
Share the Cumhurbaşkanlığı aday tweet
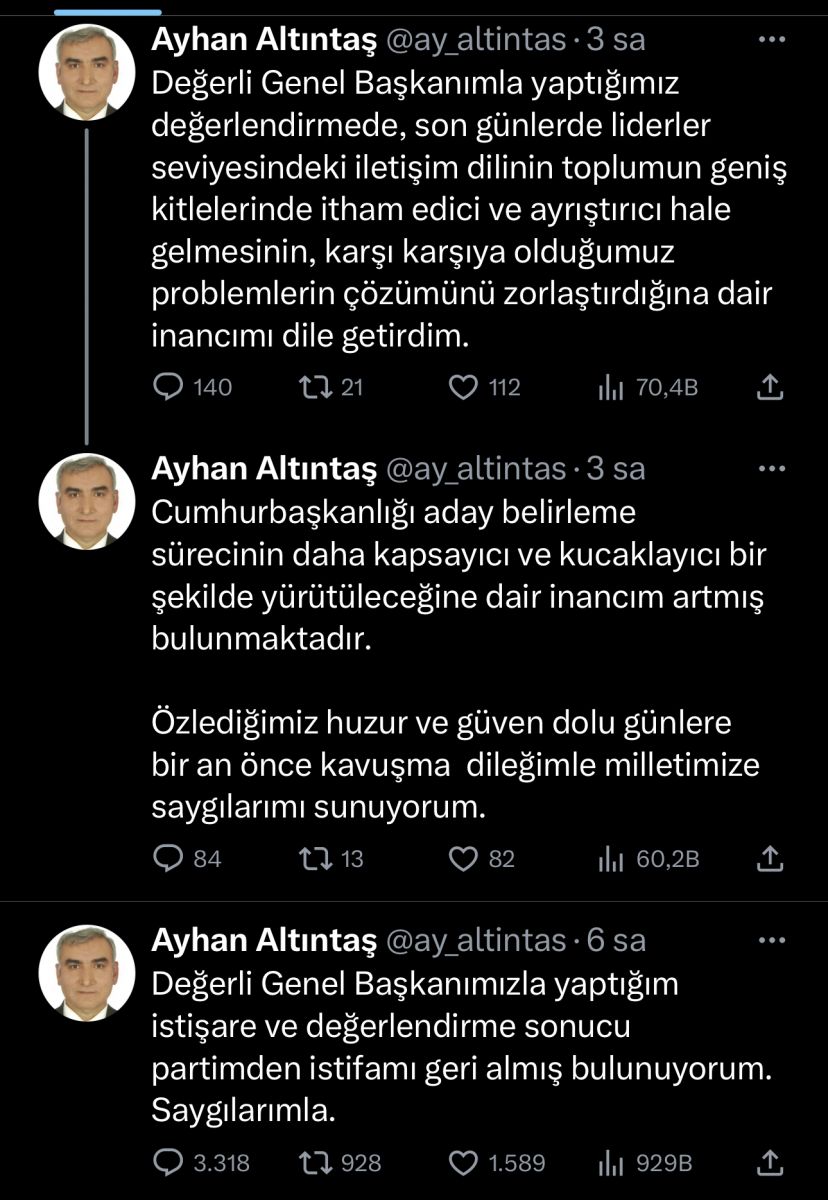tap(770, 858)
